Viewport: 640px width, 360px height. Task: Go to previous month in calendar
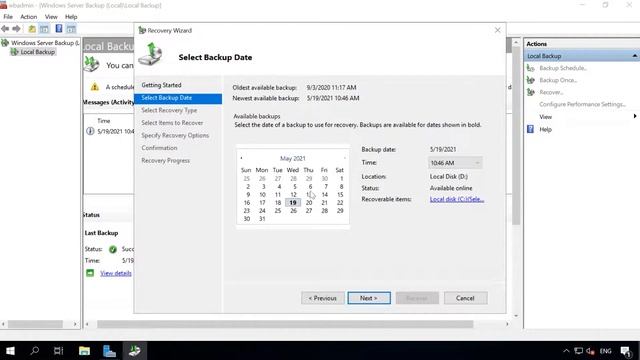coord(241,158)
